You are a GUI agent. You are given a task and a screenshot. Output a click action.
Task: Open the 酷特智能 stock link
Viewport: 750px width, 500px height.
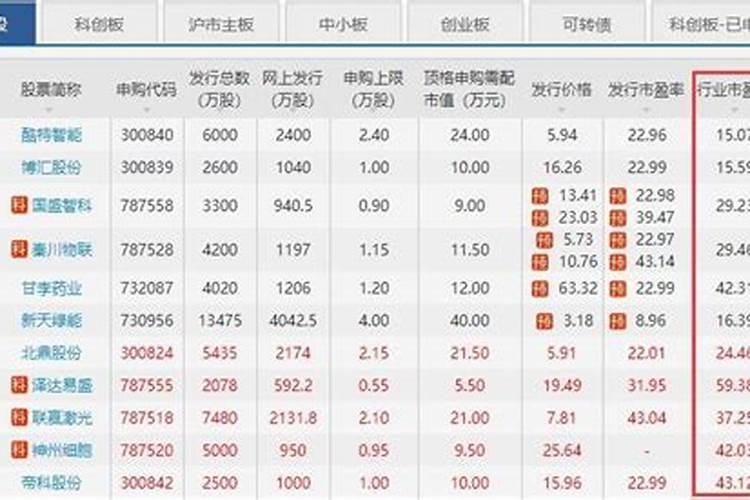[x=51, y=135]
